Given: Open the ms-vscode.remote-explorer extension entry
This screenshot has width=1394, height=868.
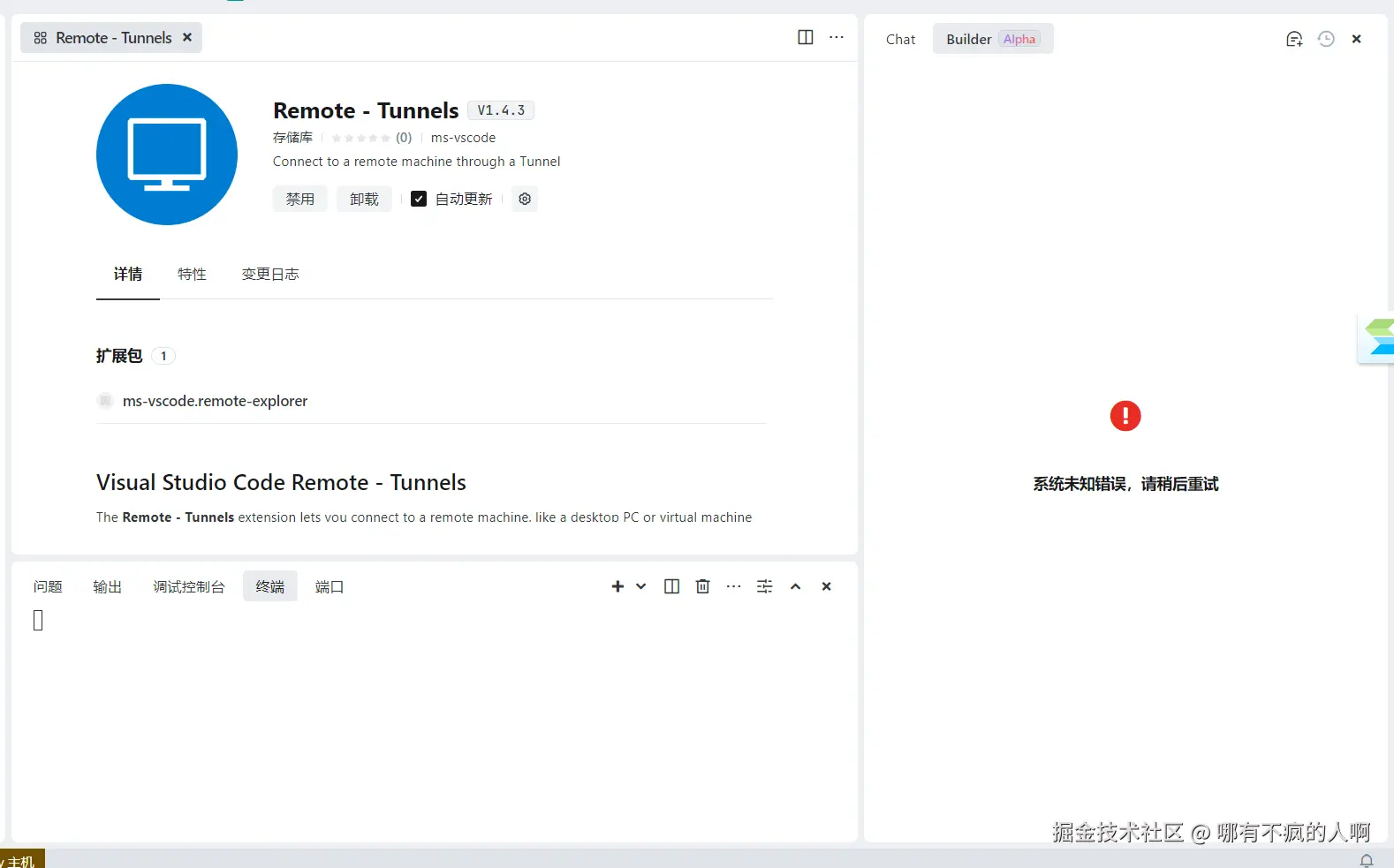Looking at the screenshot, I should pos(215,401).
